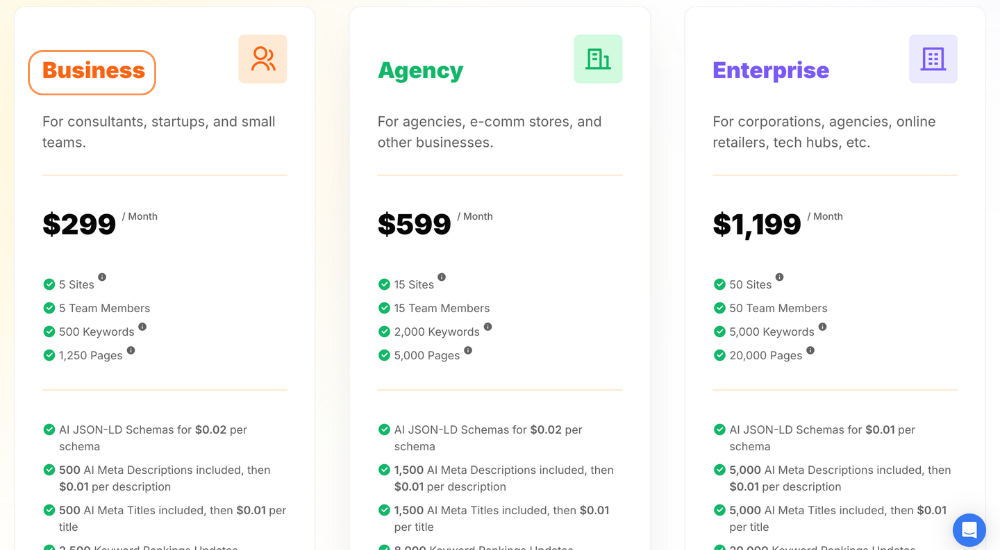The image size is (1000, 550).
Task: Click green checkmark beside 5 Team Members
Action: 49,308
